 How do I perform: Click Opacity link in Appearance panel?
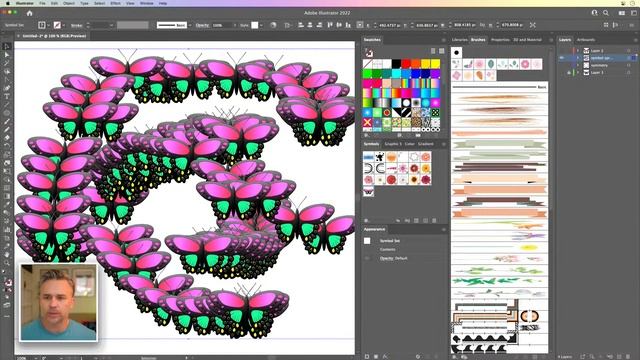tap(387, 258)
